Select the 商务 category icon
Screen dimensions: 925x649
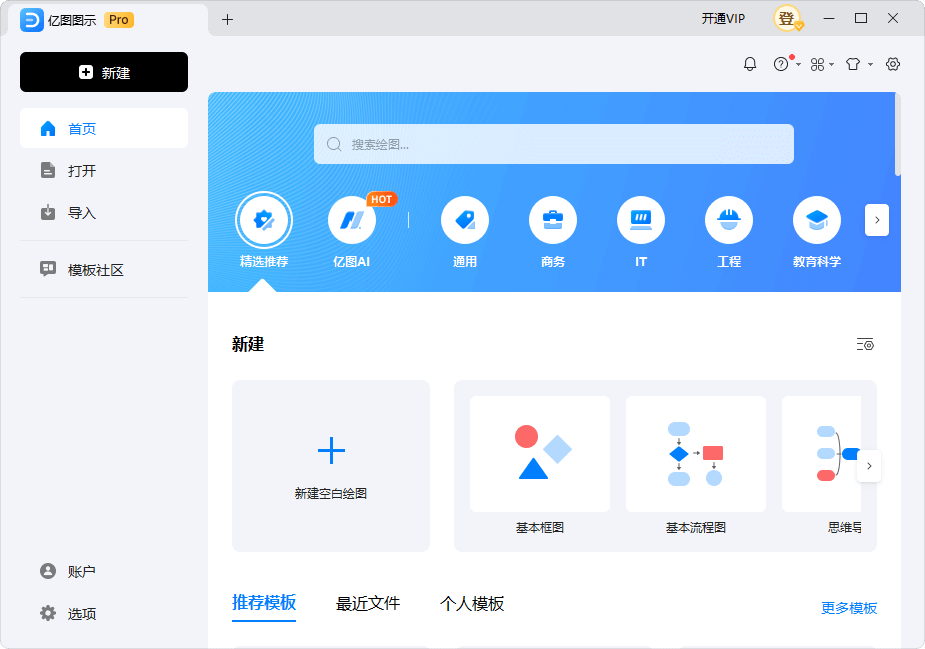point(553,220)
